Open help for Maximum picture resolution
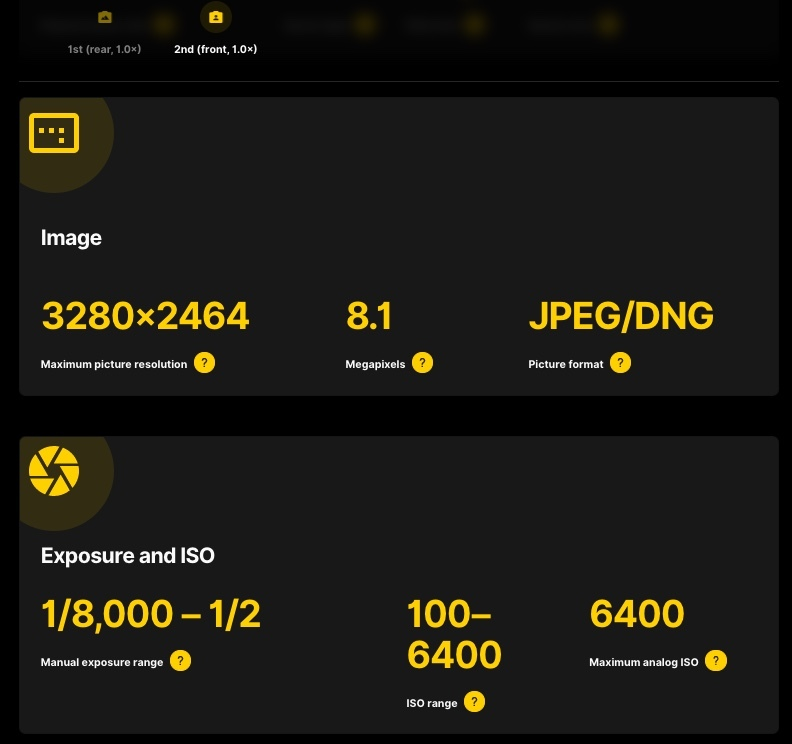Image resolution: width=792 pixels, height=744 pixels. (x=205, y=363)
